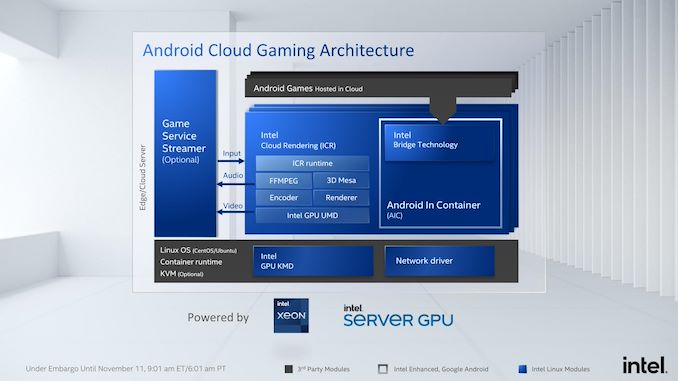The image size is (678, 381).
Task: Select the Renderer box
Action: tap(341, 198)
